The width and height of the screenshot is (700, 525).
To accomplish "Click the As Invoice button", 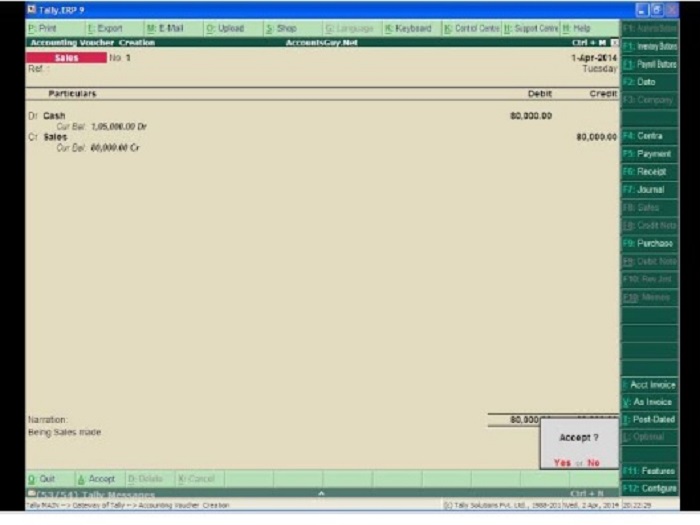I will tap(650, 402).
